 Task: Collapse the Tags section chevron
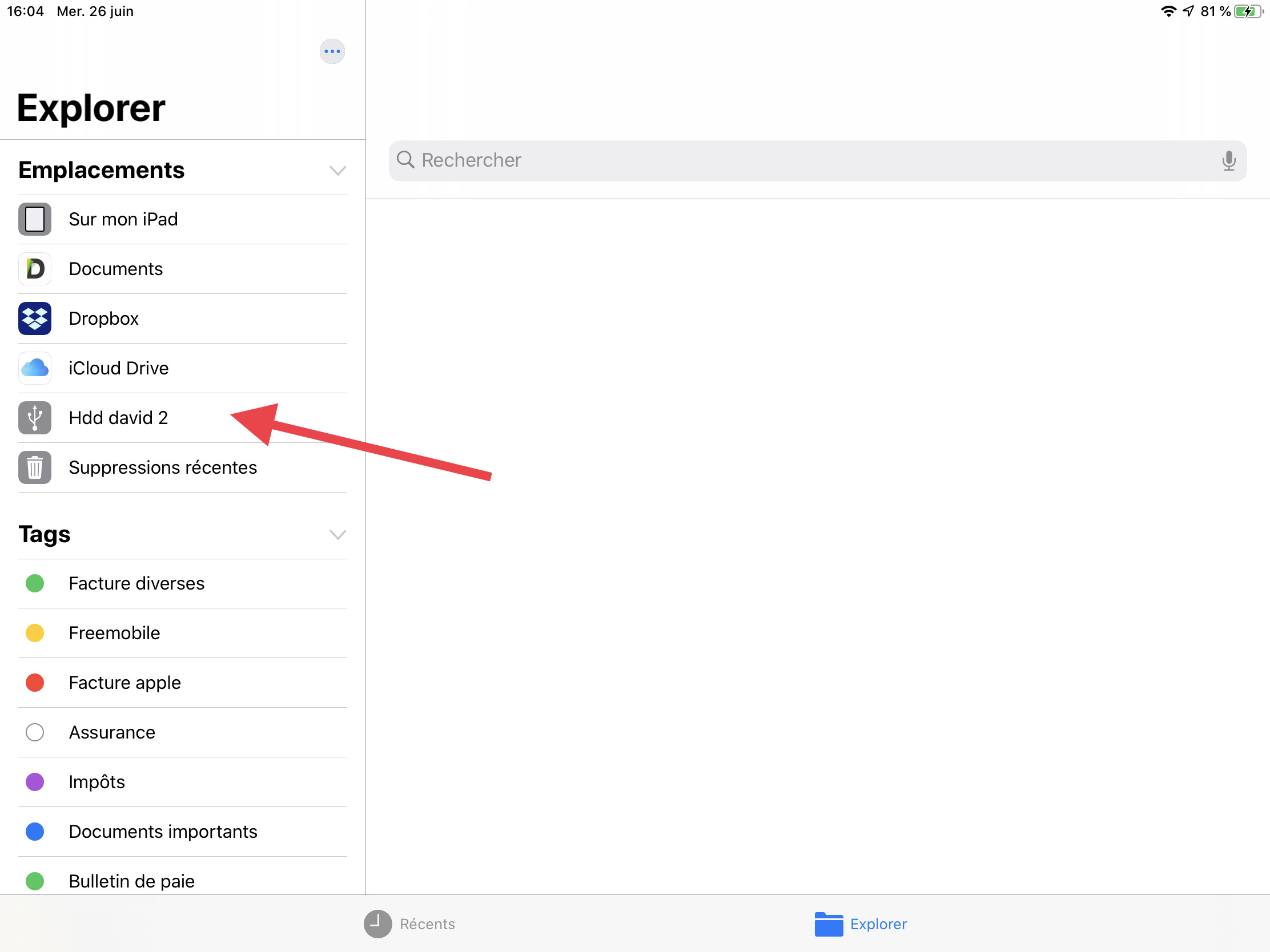pos(337,535)
